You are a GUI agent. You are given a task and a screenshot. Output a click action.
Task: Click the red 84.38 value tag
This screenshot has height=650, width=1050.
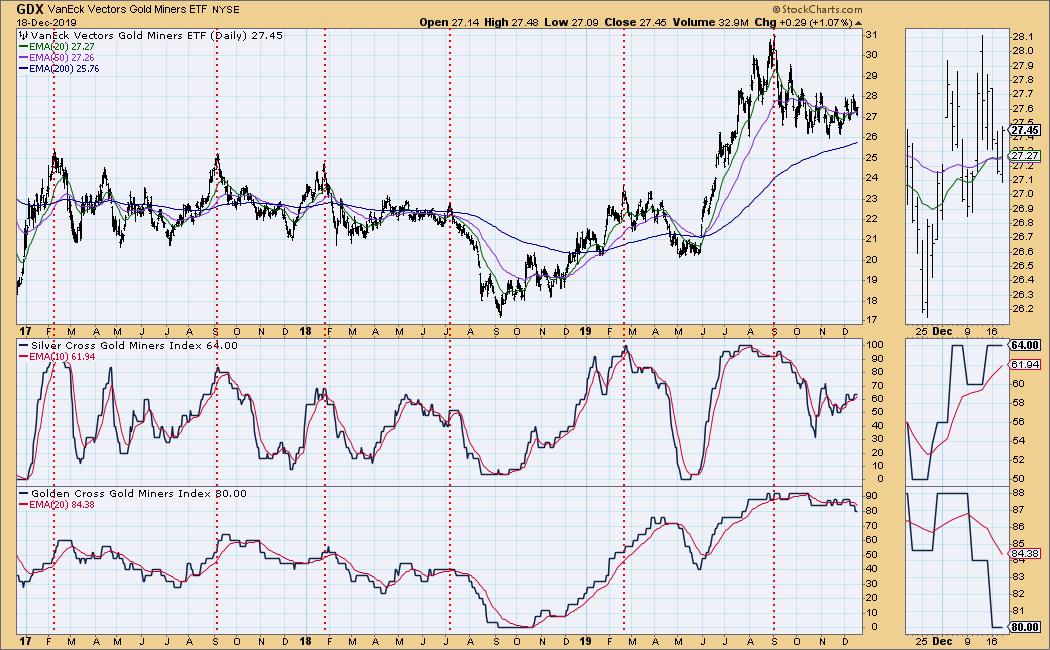(x=1025, y=554)
